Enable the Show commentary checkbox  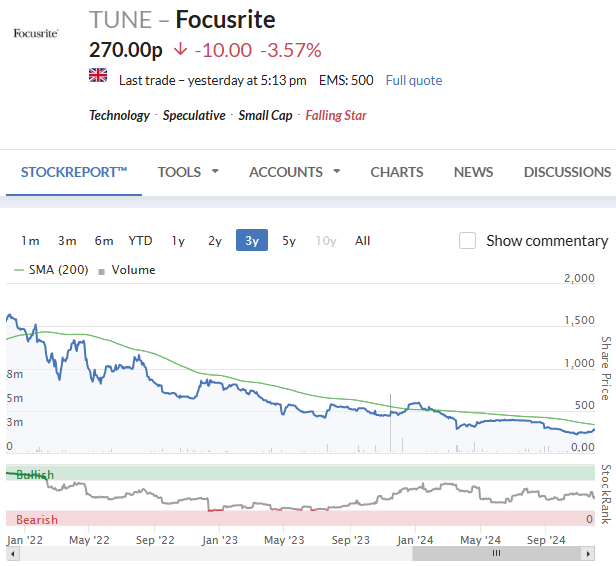pyautogui.click(x=468, y=240)
